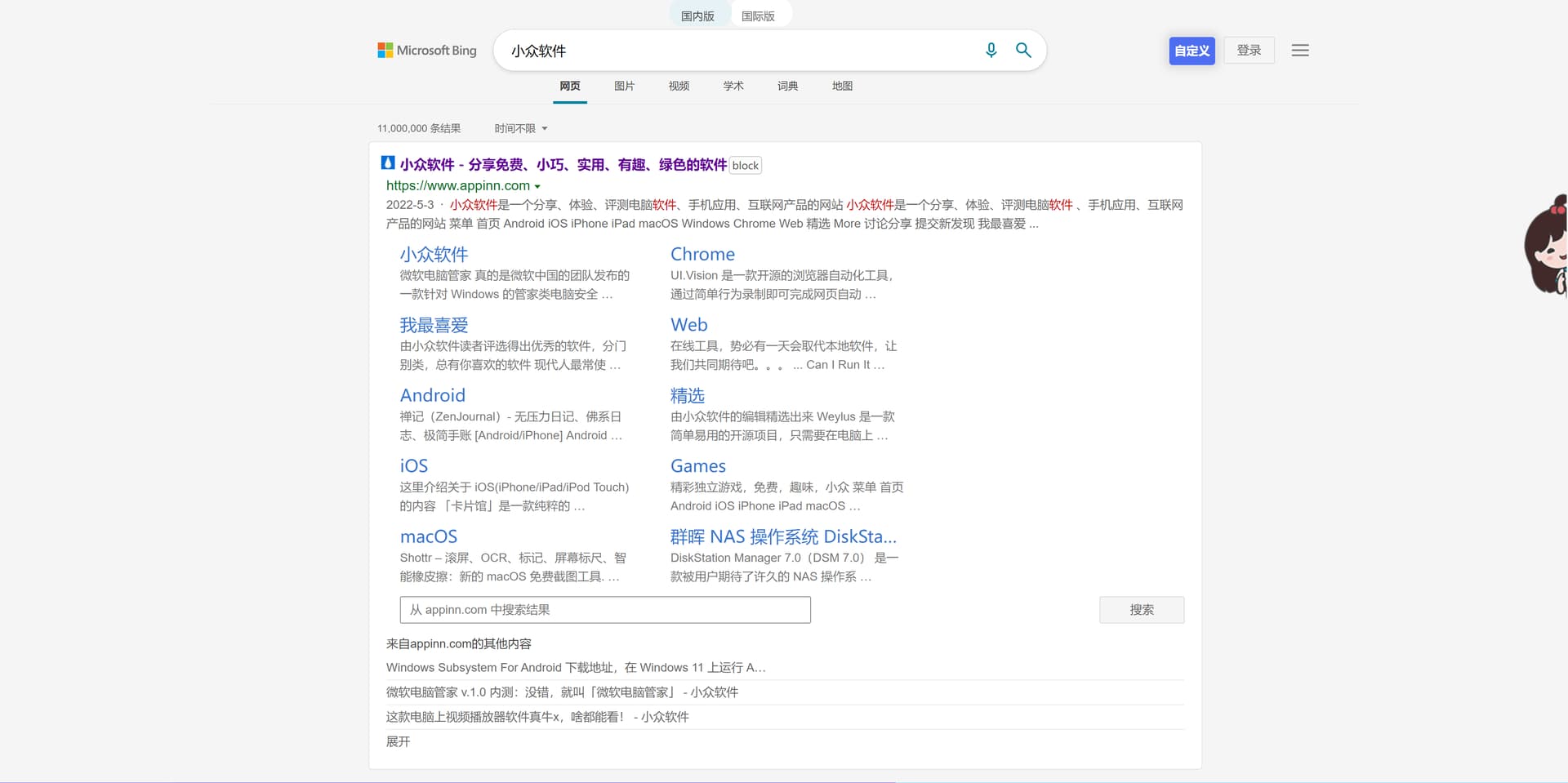Open the 时间不限 filter dropdown
Screen dimensions: 1568x783
(520, 128)
